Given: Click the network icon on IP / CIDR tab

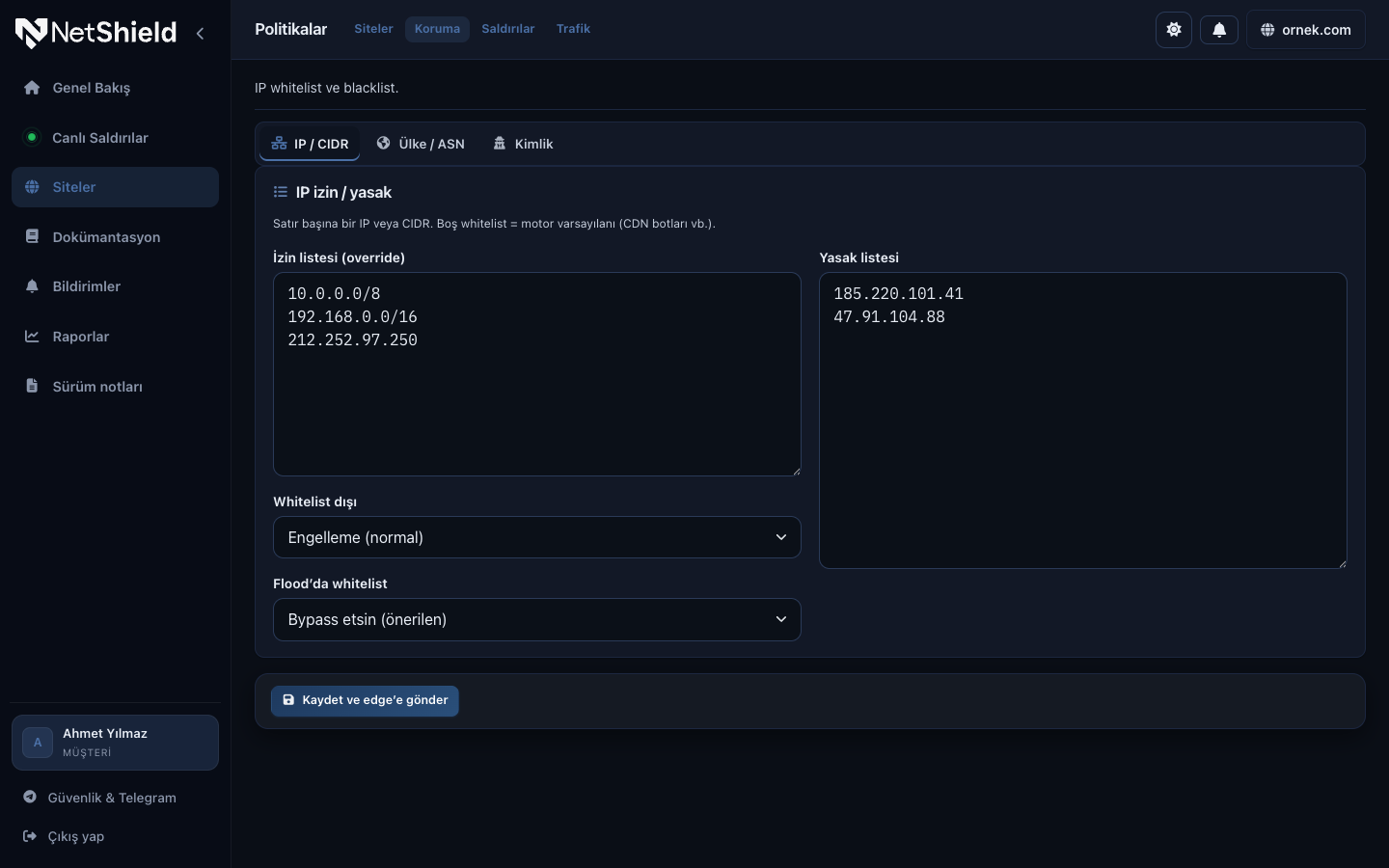Looking at the screenshot, I should click(x=279, y=143).
